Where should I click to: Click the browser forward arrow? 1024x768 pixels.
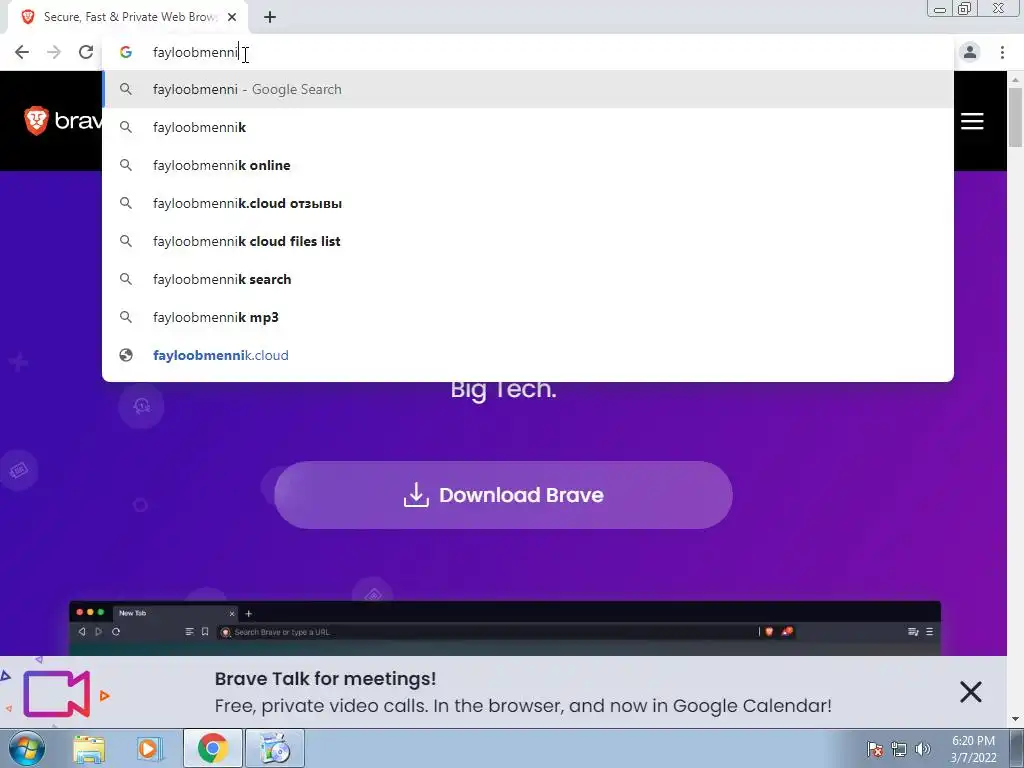click(54, 52)
